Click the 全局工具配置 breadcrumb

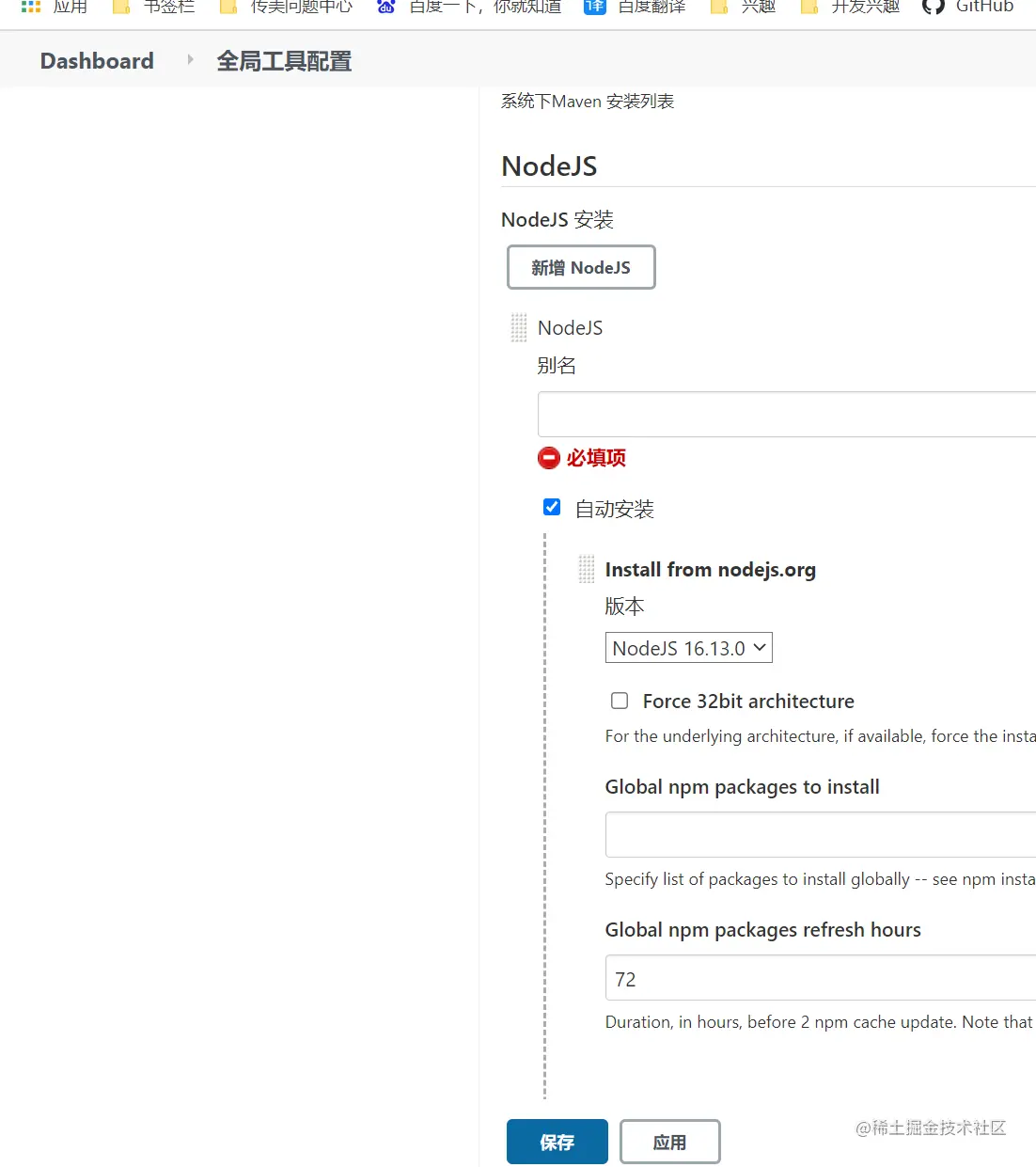[284, 61]
